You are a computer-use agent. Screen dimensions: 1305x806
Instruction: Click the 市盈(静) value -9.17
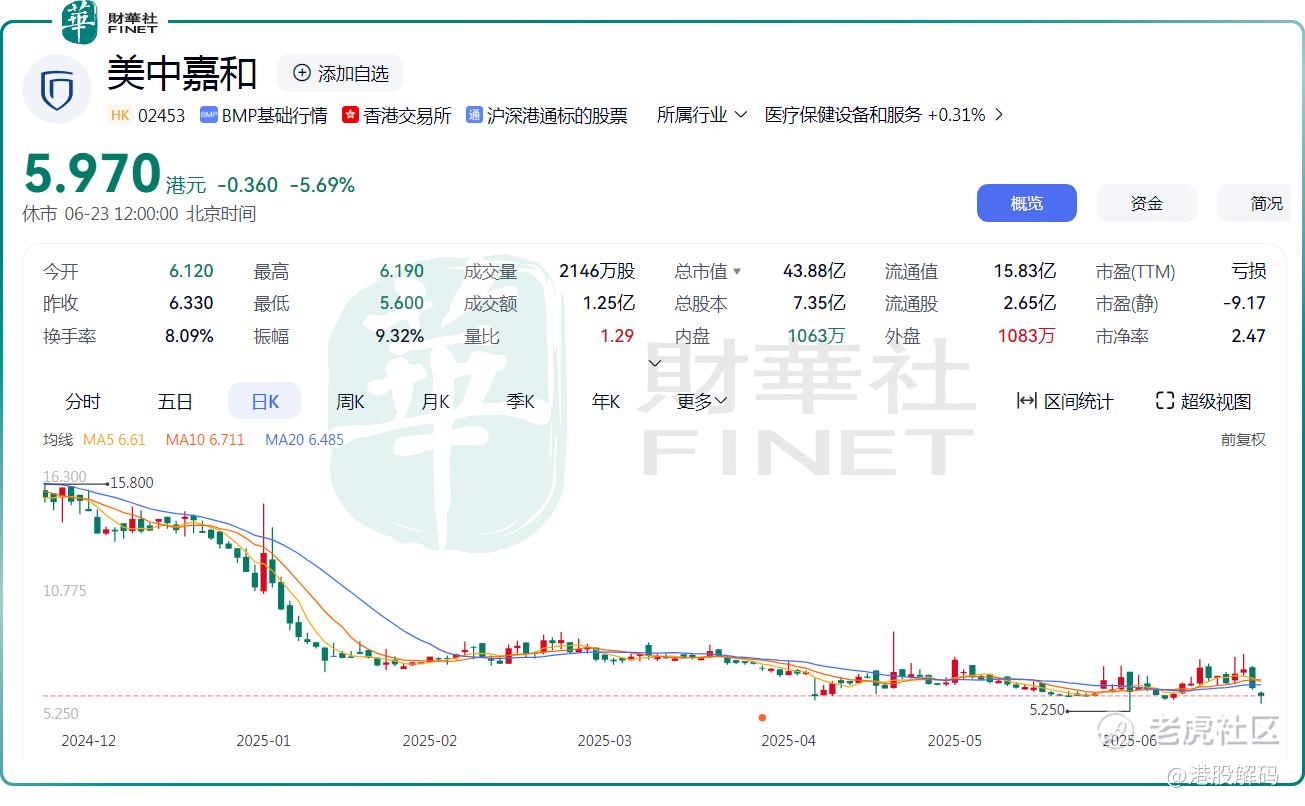tap(1244, 303)
